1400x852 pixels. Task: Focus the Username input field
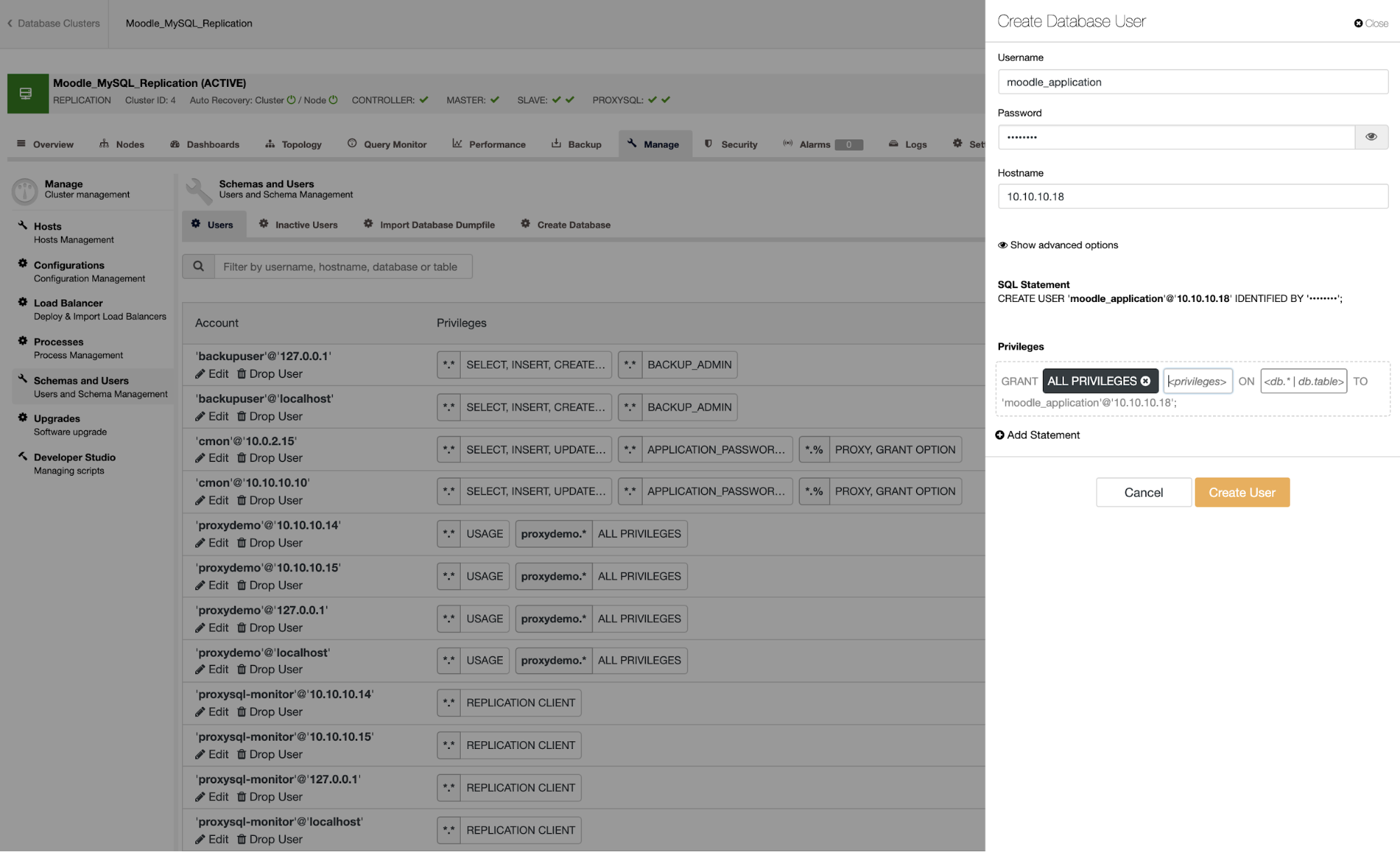[x=1192, y=82]
